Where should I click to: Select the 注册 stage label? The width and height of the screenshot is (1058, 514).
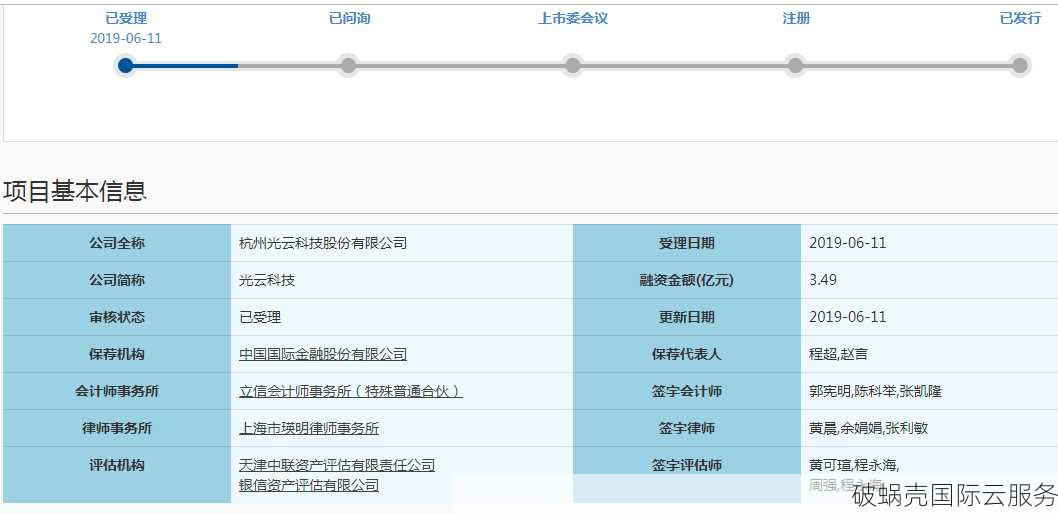[x=796, y=19]
